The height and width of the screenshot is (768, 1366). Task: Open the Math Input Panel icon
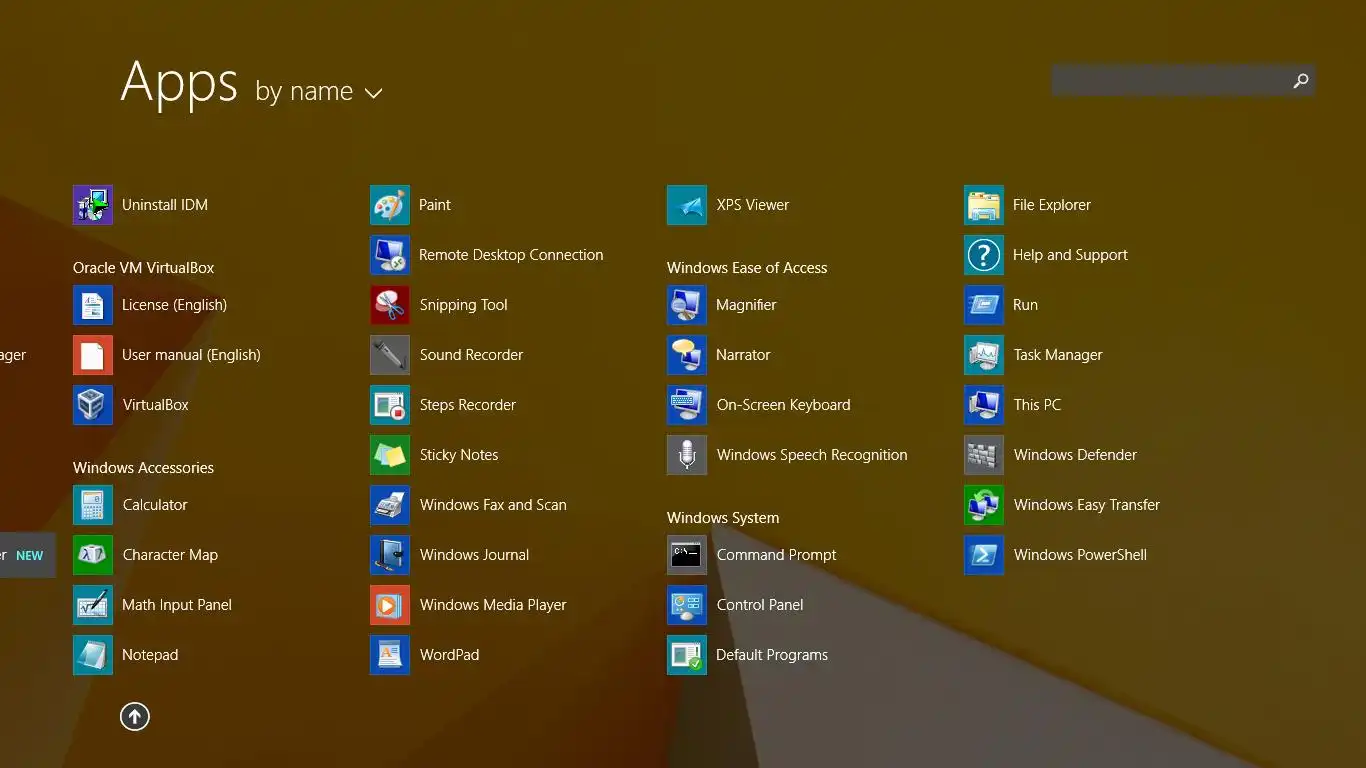tap(93, 605)
